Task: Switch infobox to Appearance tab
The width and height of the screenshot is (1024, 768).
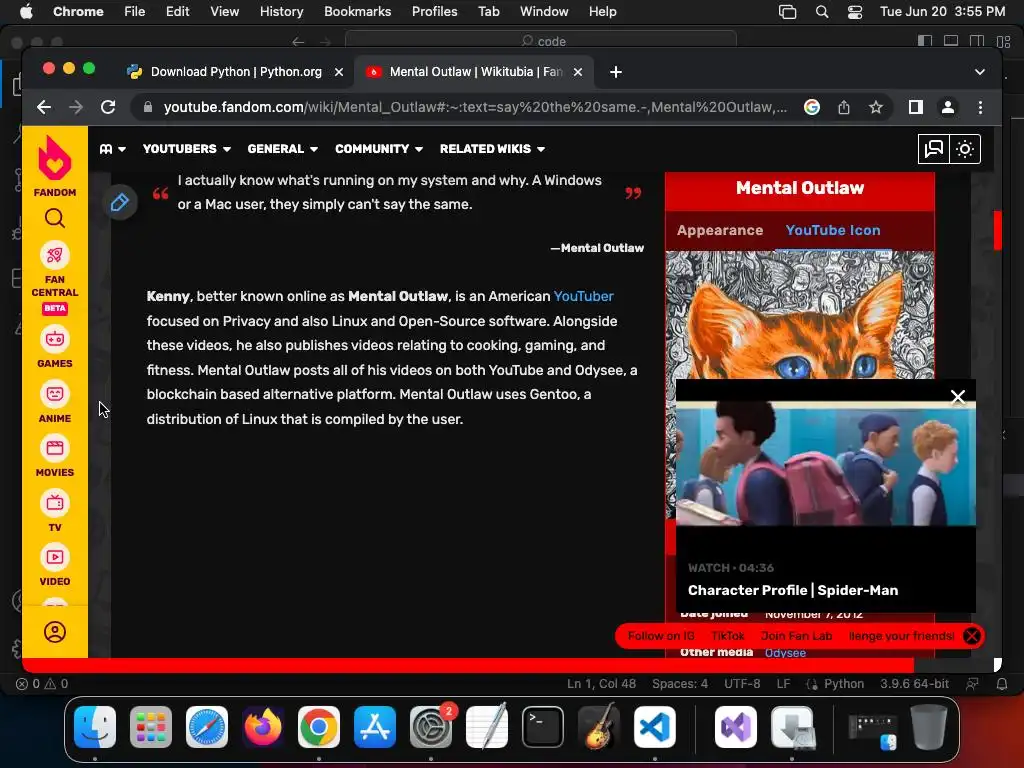Action: 720,230
